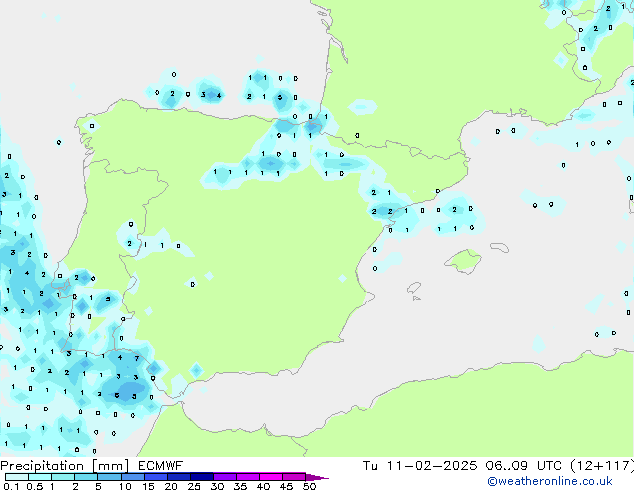
Task: Click the legend label 20
Action: [x=170, y=487]
